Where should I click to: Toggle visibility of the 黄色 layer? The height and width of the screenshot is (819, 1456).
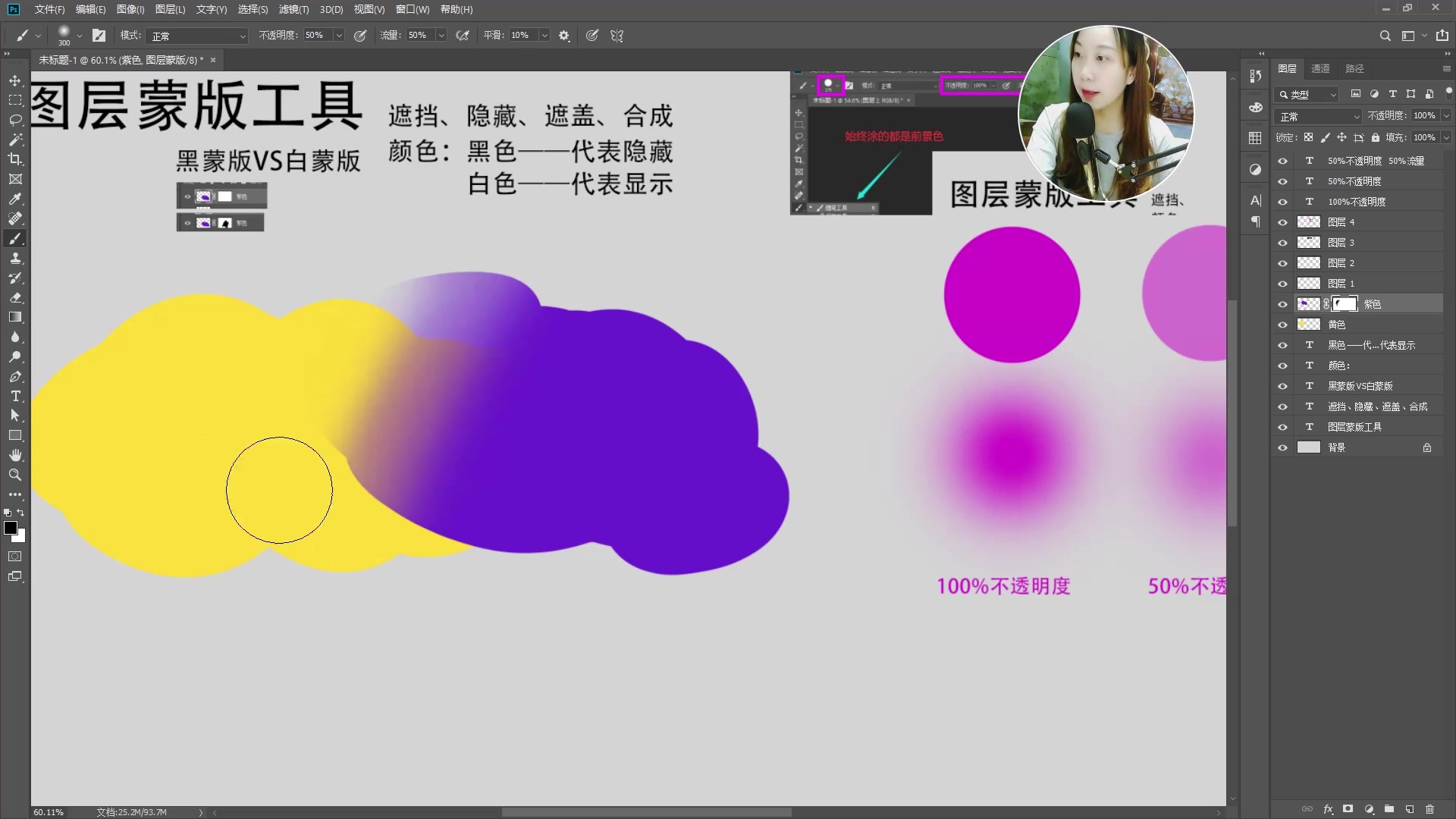pyautogui.click(x=1282, y=324)
